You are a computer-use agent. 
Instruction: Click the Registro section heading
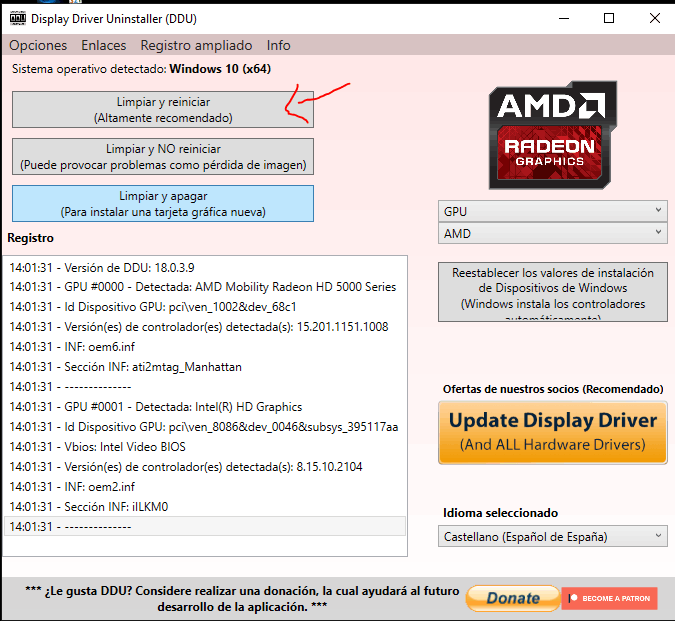click(x=31, y=238)
